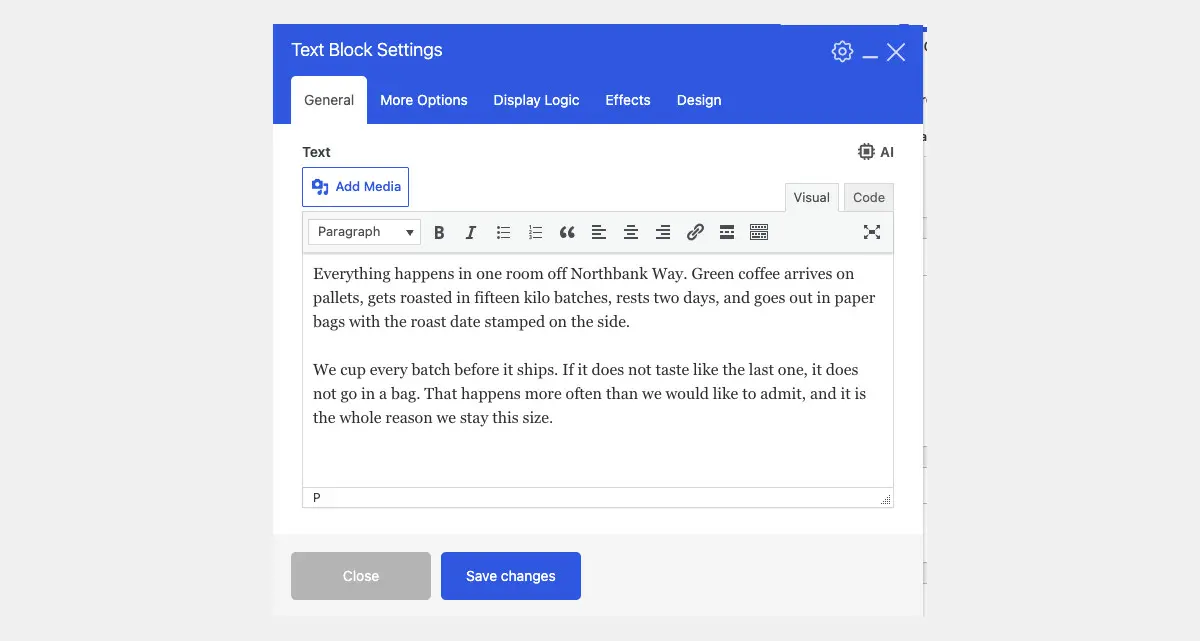
Task: Insert a numbered list
Action: (535, 232)
